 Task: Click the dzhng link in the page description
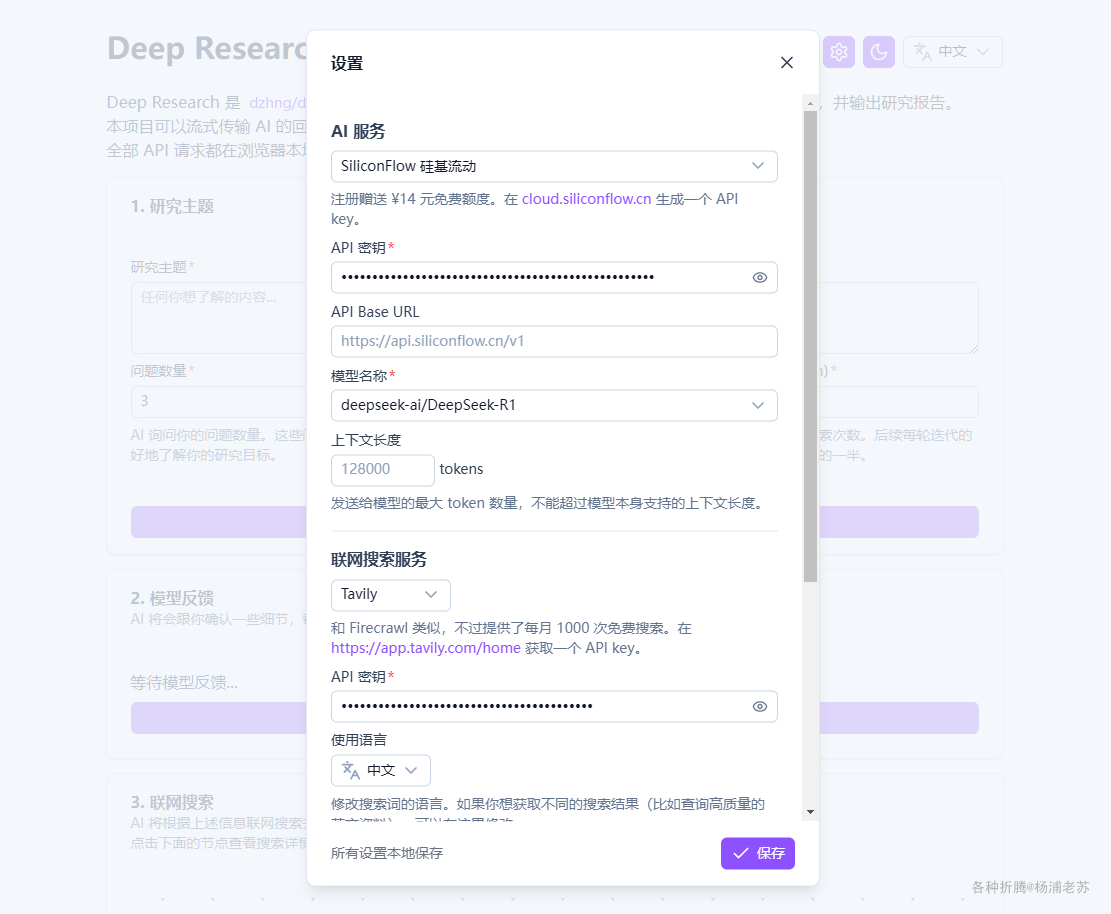(x=278, y=103)
